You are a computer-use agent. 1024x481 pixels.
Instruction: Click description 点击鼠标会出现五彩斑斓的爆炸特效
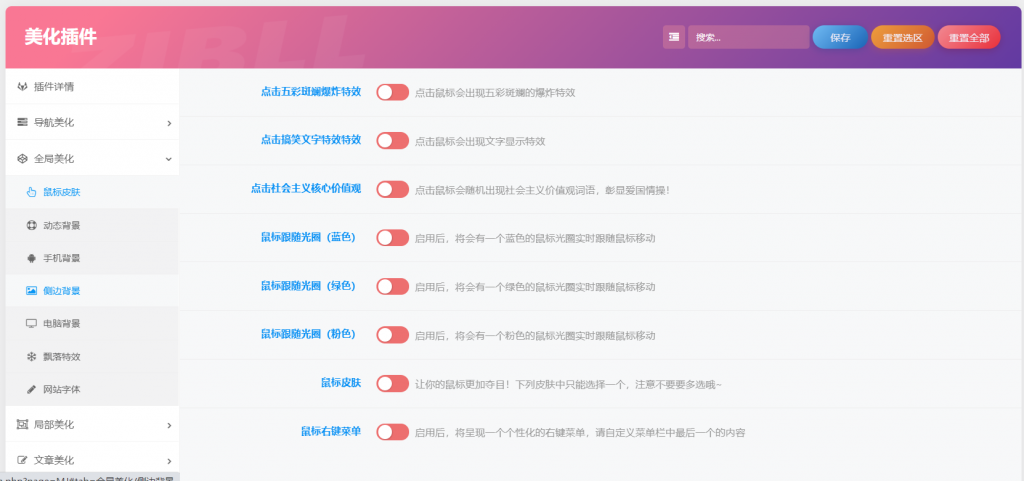[495, 93]
